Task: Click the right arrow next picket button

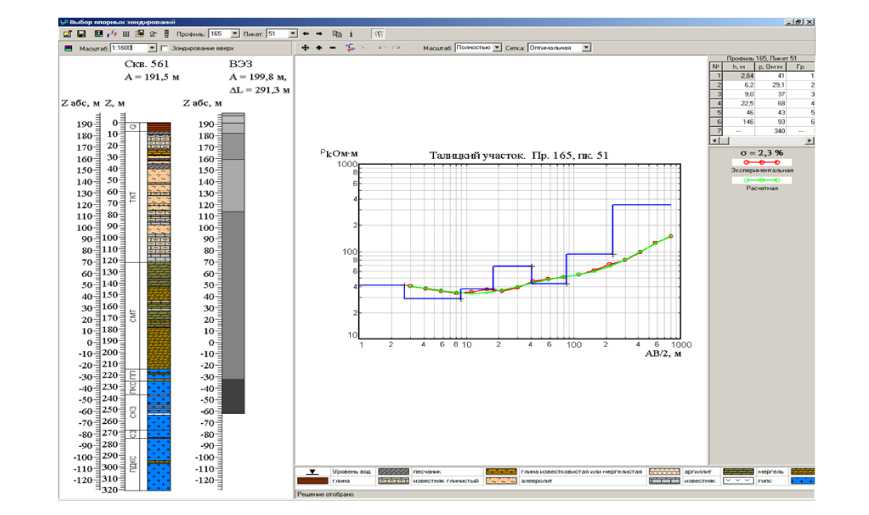Action: coord(318,33)
